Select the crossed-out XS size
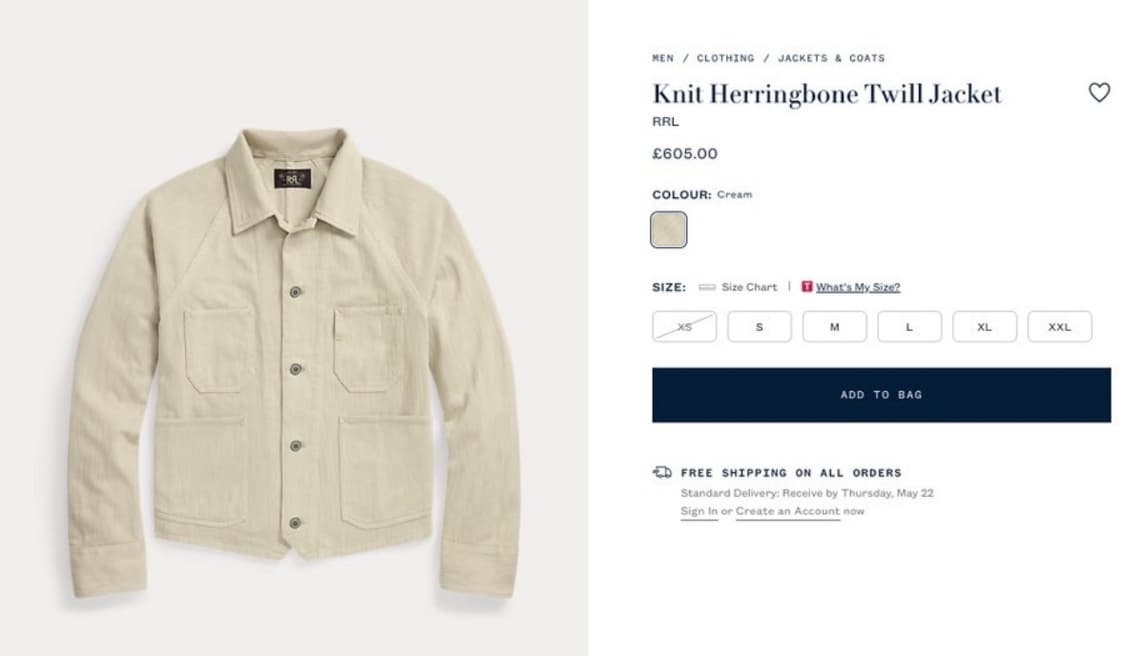 click(x=684, y=327)
